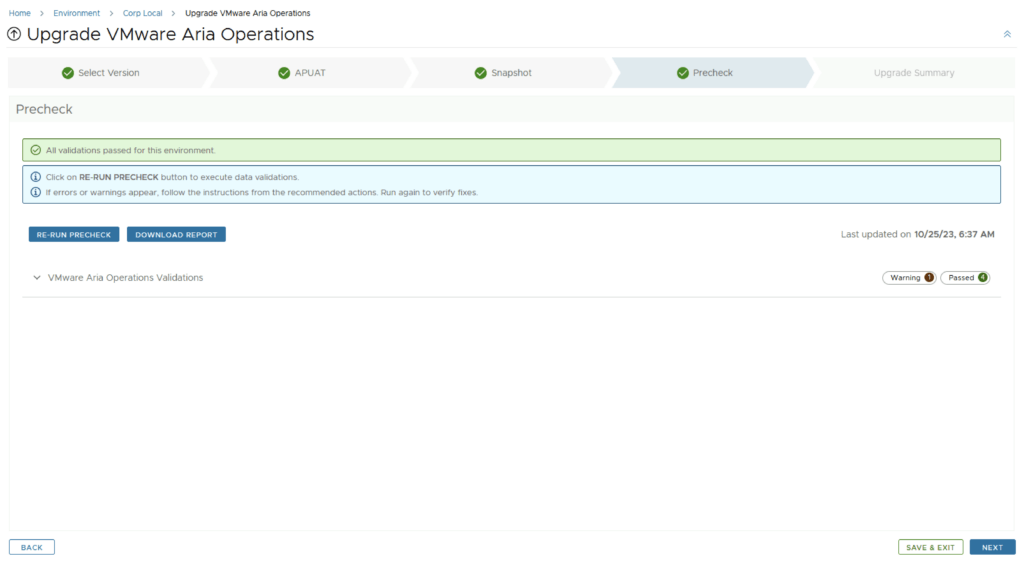Open Corp Local breadcrumb link
Viewport: 1024px width, 568px height.
(142, 13)
